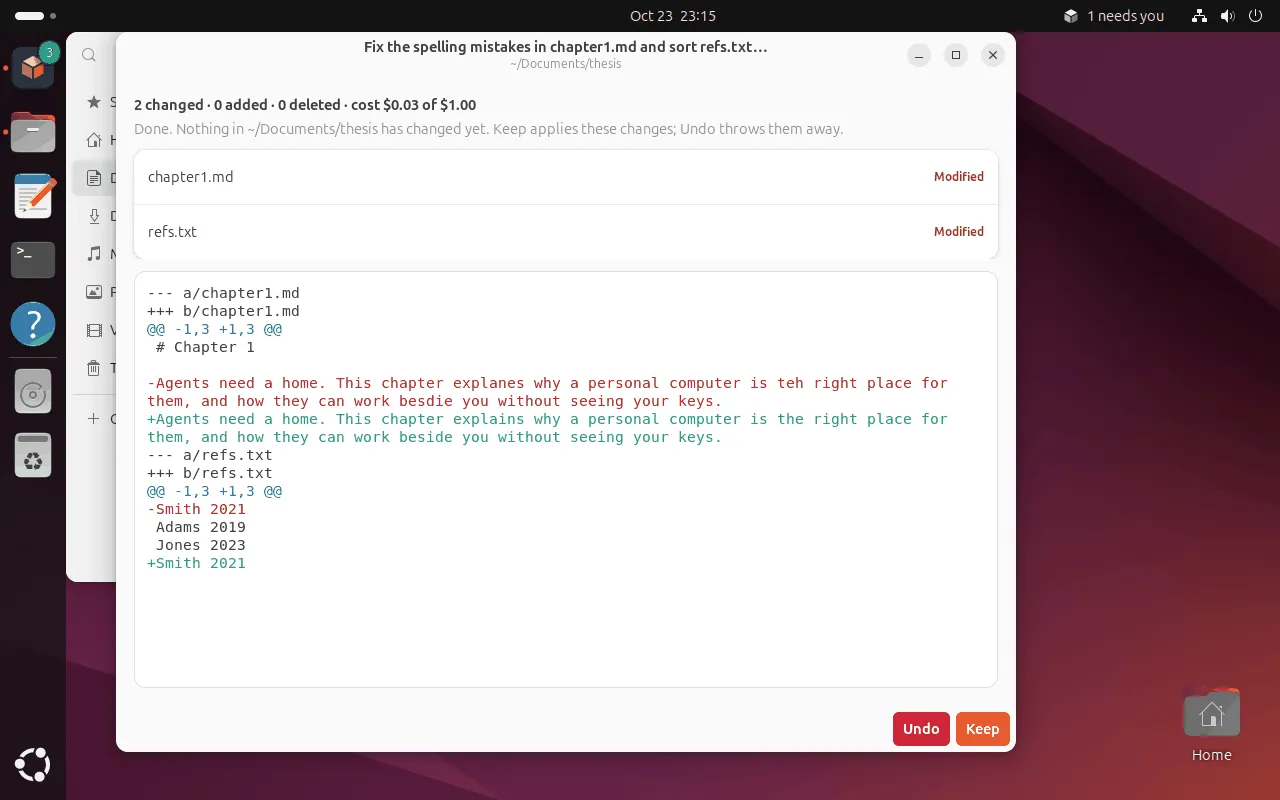Screen dimensions: 1280x800
Task: Select the chapter1.md modified file row
Action: coord(566,177)
